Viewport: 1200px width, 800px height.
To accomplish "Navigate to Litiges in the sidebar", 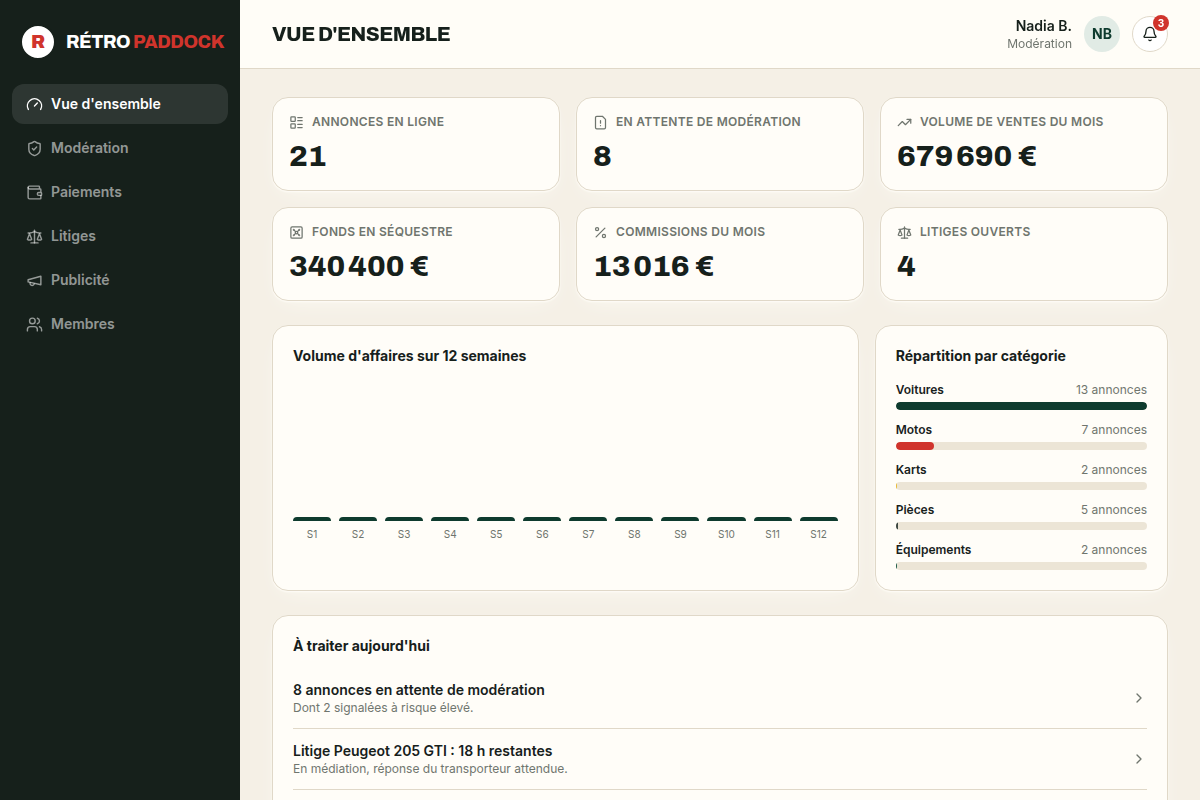I will pyautogui.click(x=120, y=236).
